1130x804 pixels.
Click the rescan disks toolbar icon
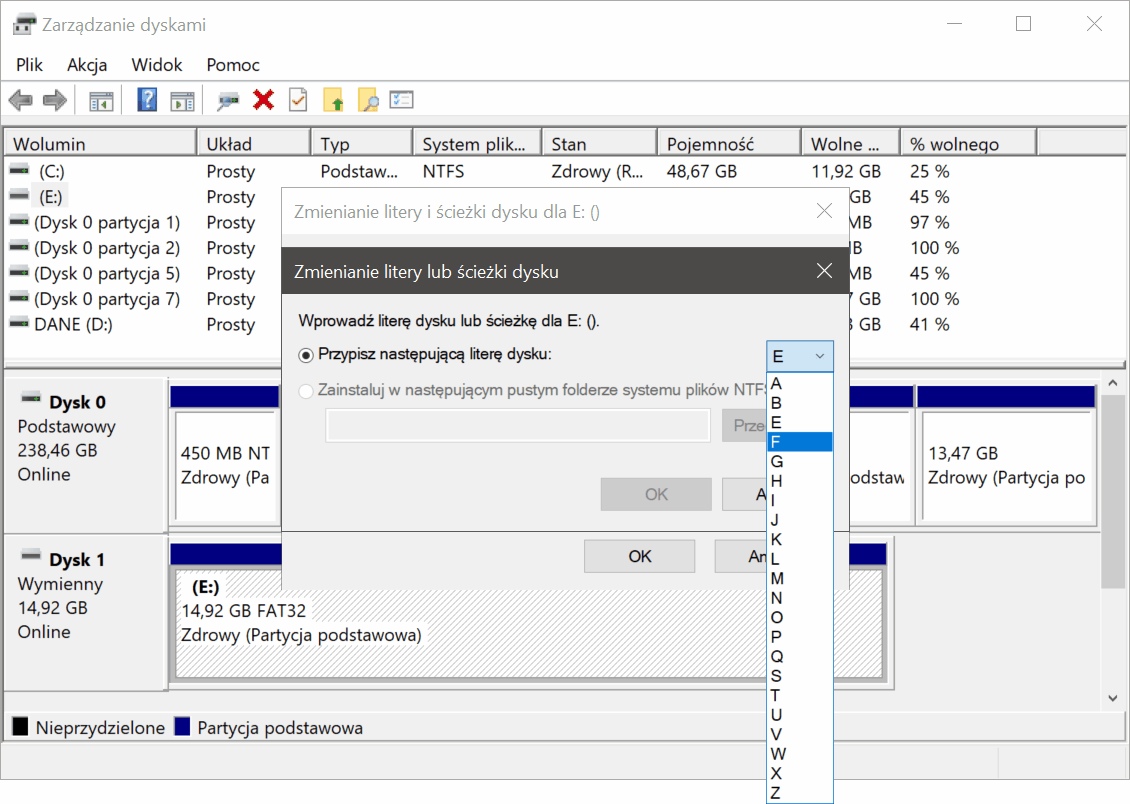pyautogui.click(x=229, y=100)
